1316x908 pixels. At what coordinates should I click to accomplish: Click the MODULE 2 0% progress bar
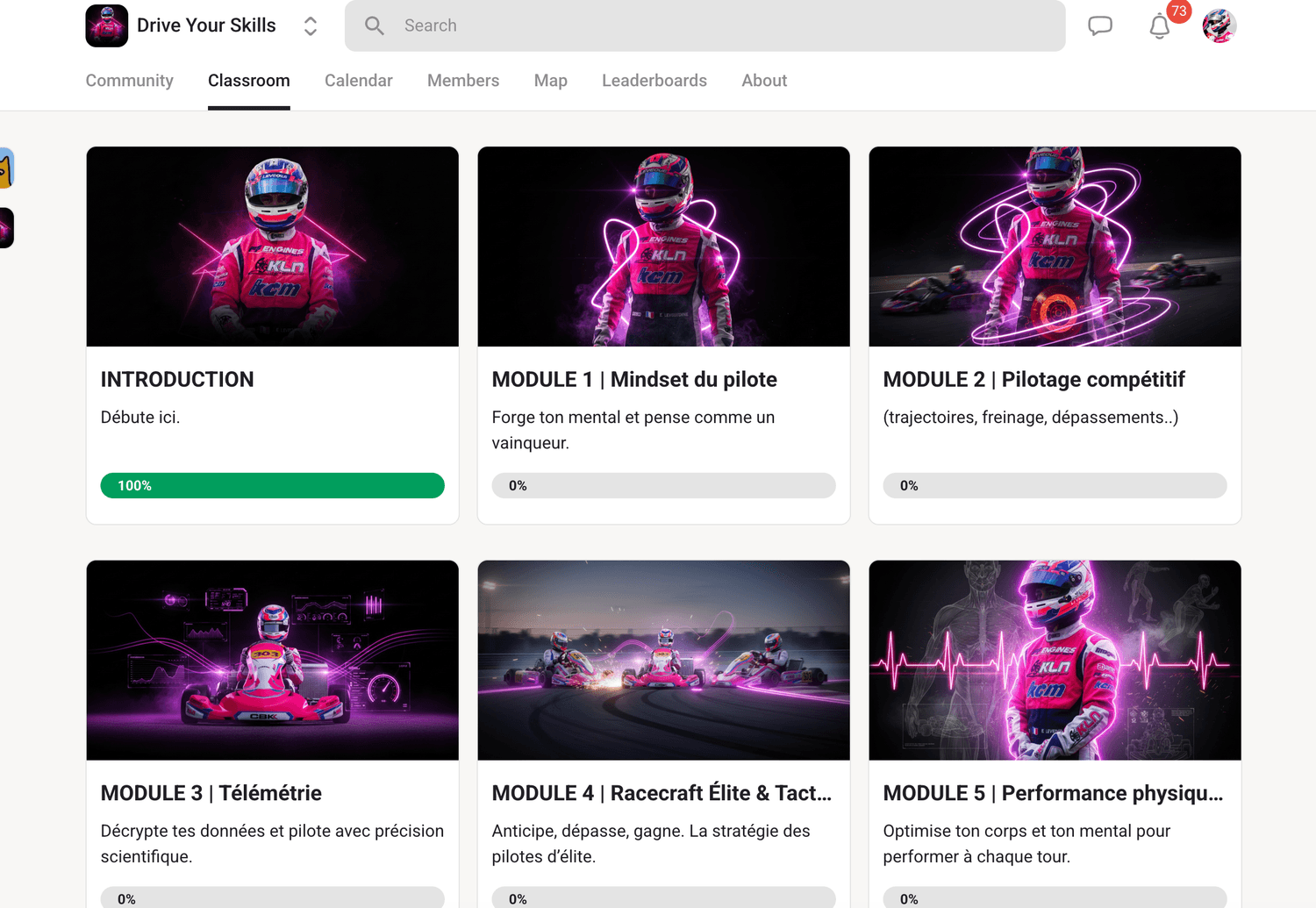coord(1055,486)
